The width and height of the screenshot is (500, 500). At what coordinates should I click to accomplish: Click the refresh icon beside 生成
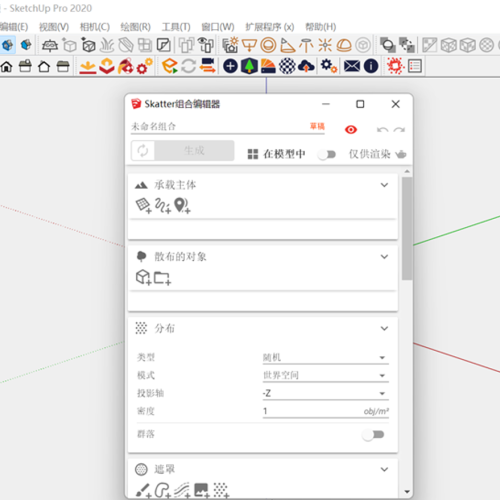click(143, 151)
